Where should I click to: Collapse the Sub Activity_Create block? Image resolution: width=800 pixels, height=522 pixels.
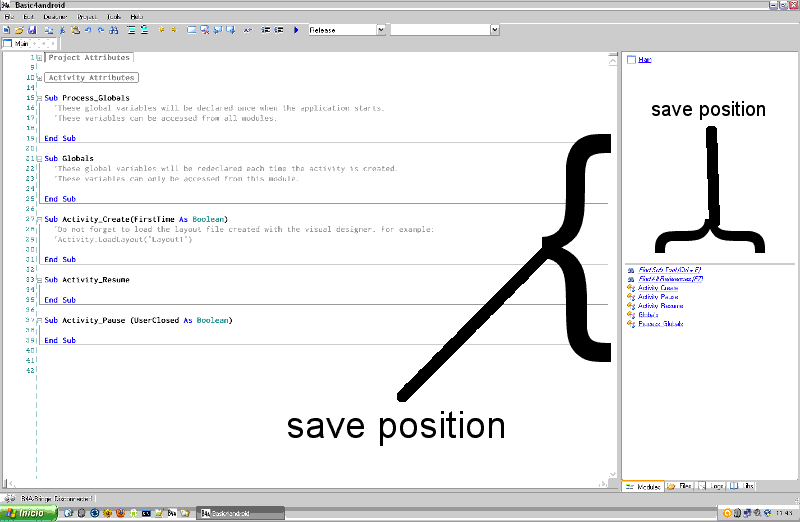39,219
